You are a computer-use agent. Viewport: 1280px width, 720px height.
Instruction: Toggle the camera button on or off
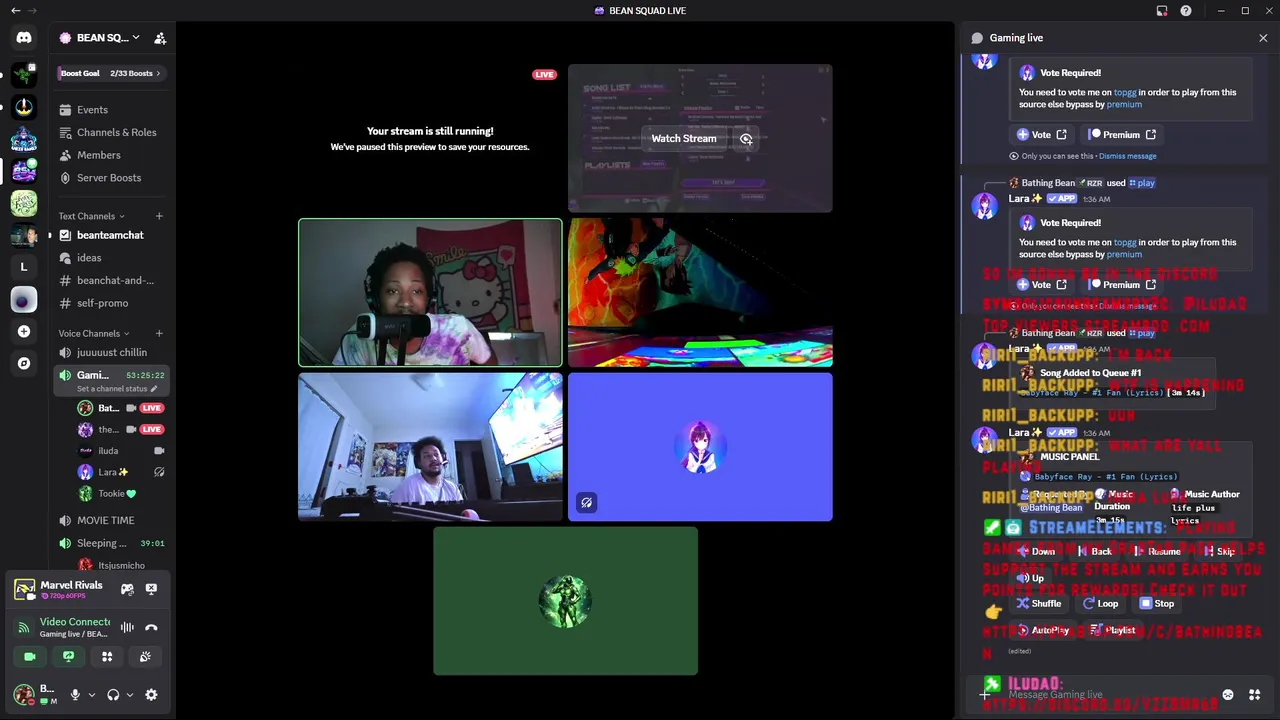30,657
